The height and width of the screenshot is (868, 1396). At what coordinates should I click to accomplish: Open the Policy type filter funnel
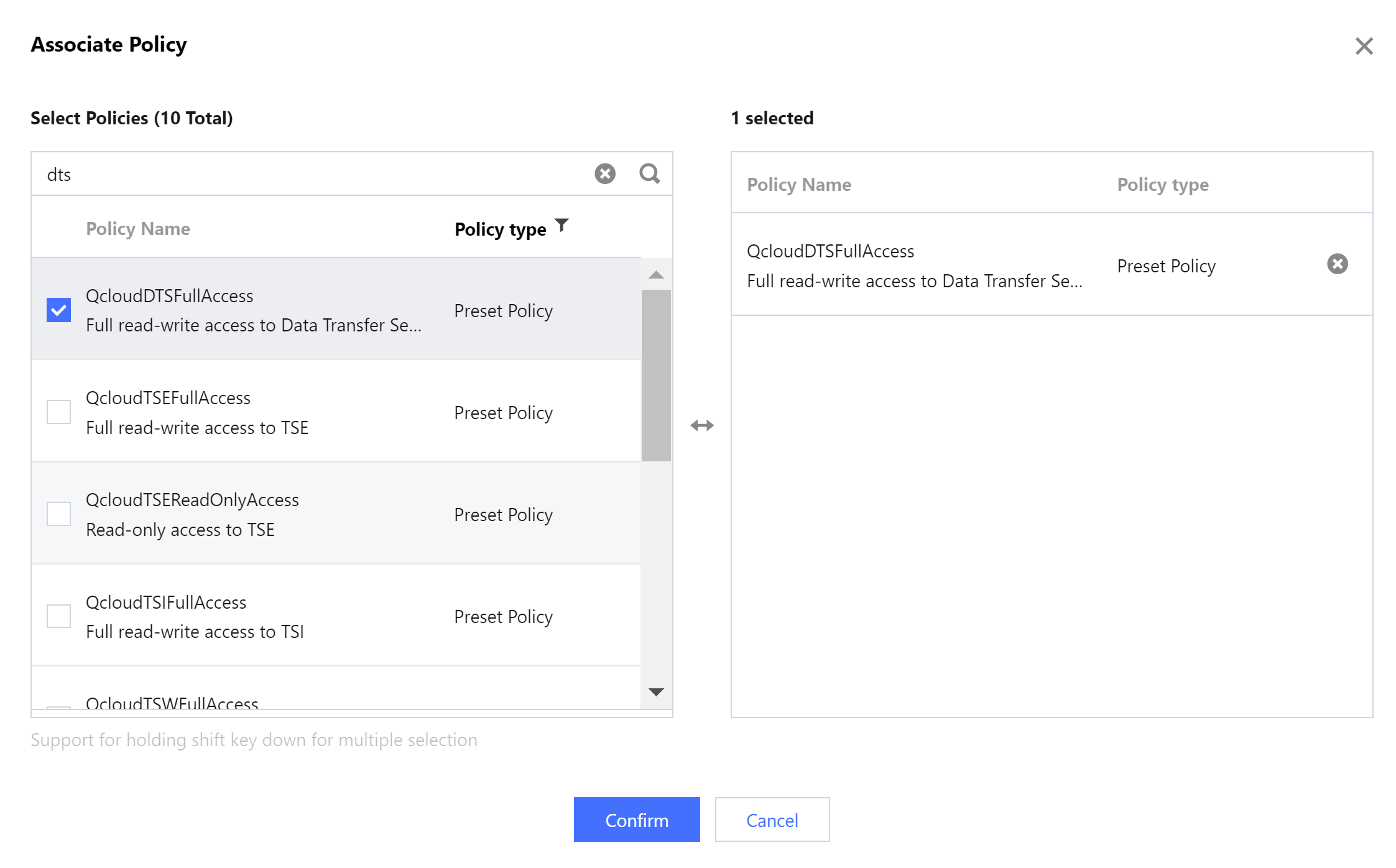click(x=562, y=225)
